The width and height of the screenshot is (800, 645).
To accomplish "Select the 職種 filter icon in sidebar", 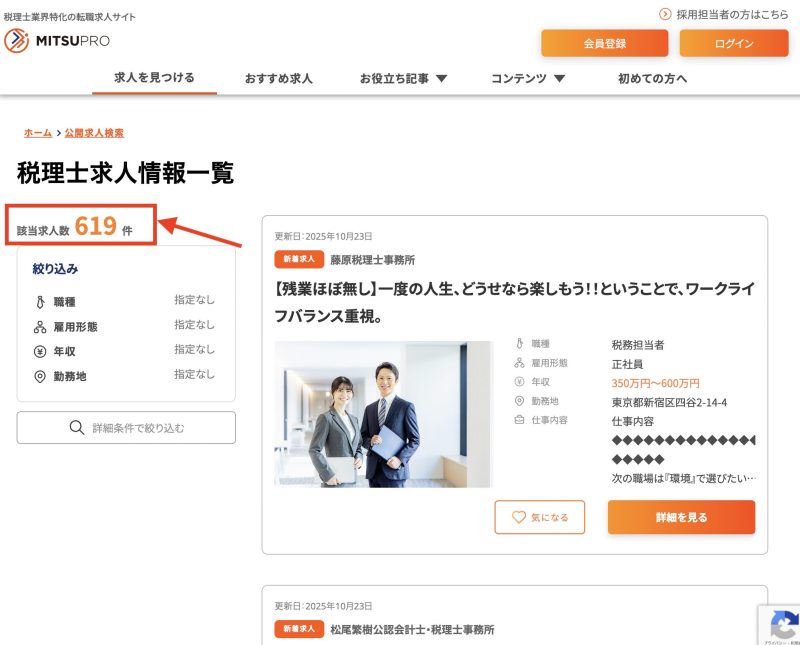I will pyautogui.click(x=40, y=301).
